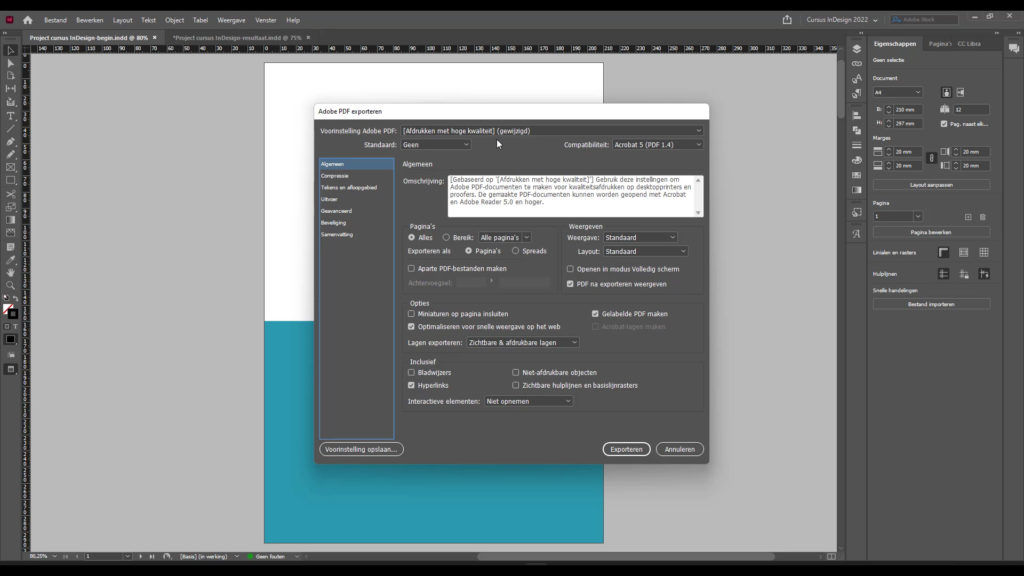Click the Exporteren button
This screenshot has height=576, width=1024.
pyautogui.click(x=626, y=449)
